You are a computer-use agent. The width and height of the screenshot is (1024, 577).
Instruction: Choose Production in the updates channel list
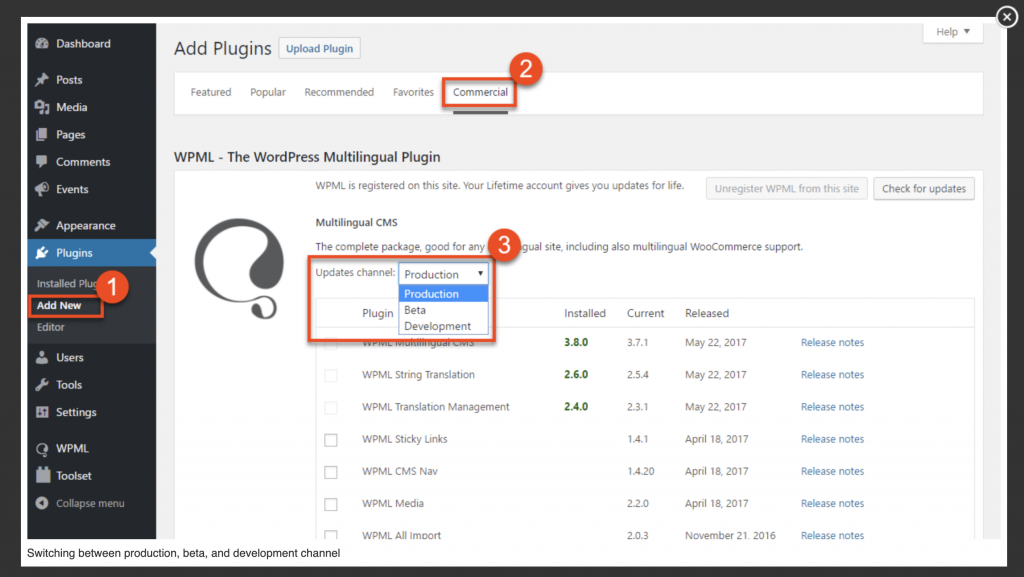pyautogui.click(x=443, y=294)
